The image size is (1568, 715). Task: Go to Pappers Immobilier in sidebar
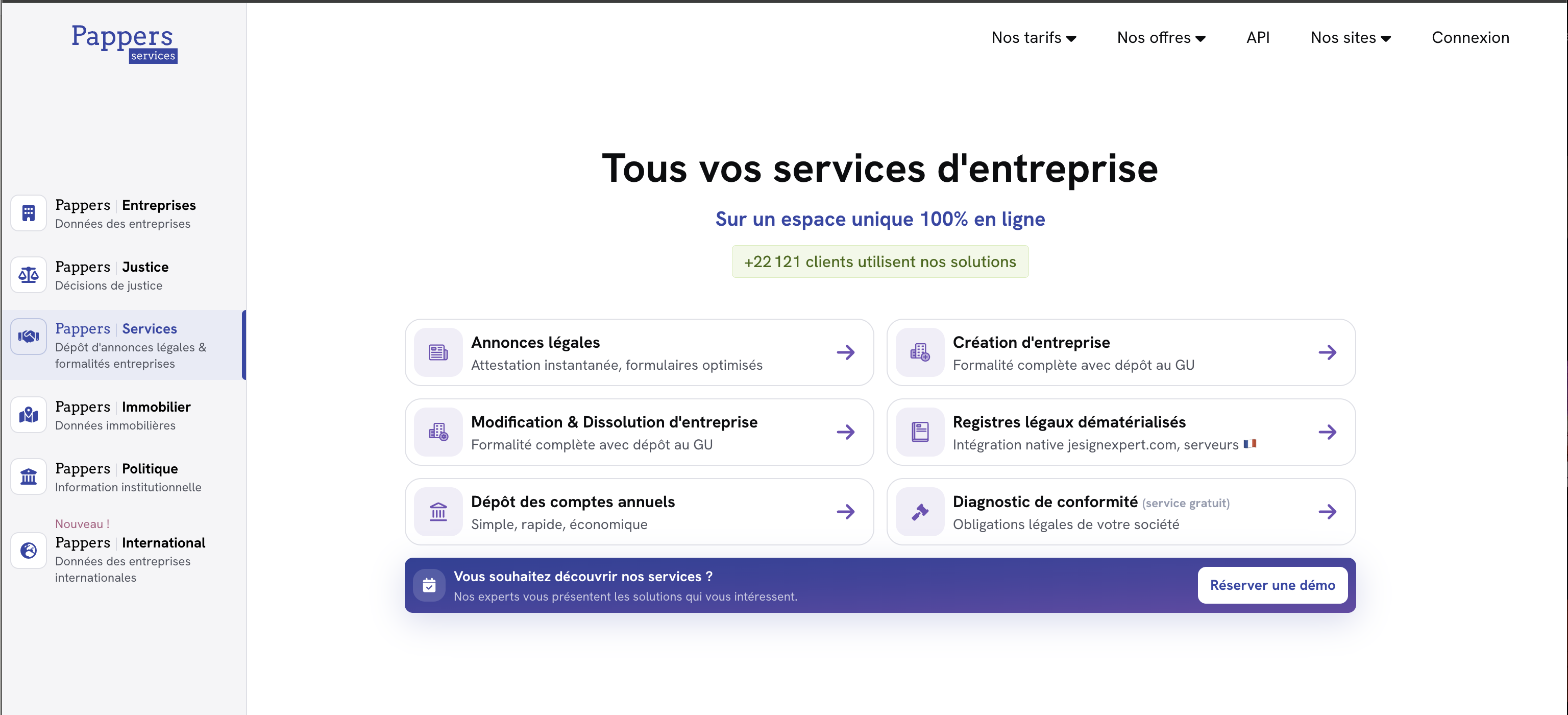click(x=124, y=415)
